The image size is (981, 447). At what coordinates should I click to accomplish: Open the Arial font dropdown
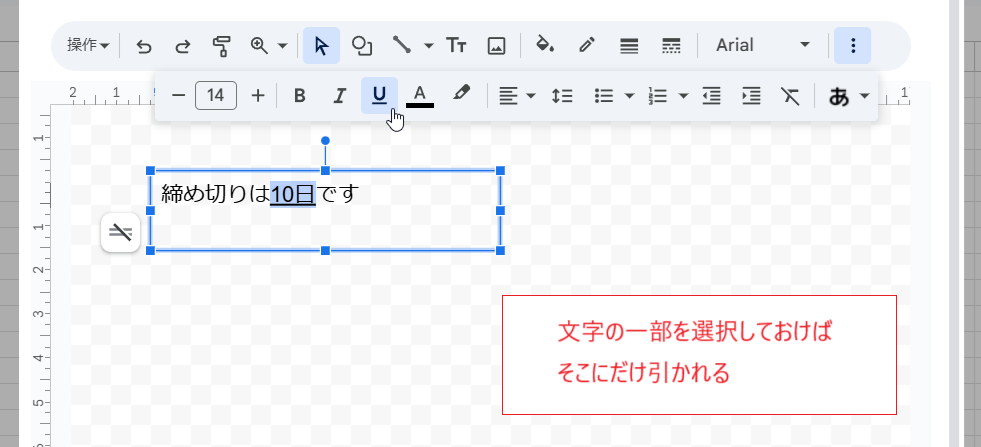point(763,45)
